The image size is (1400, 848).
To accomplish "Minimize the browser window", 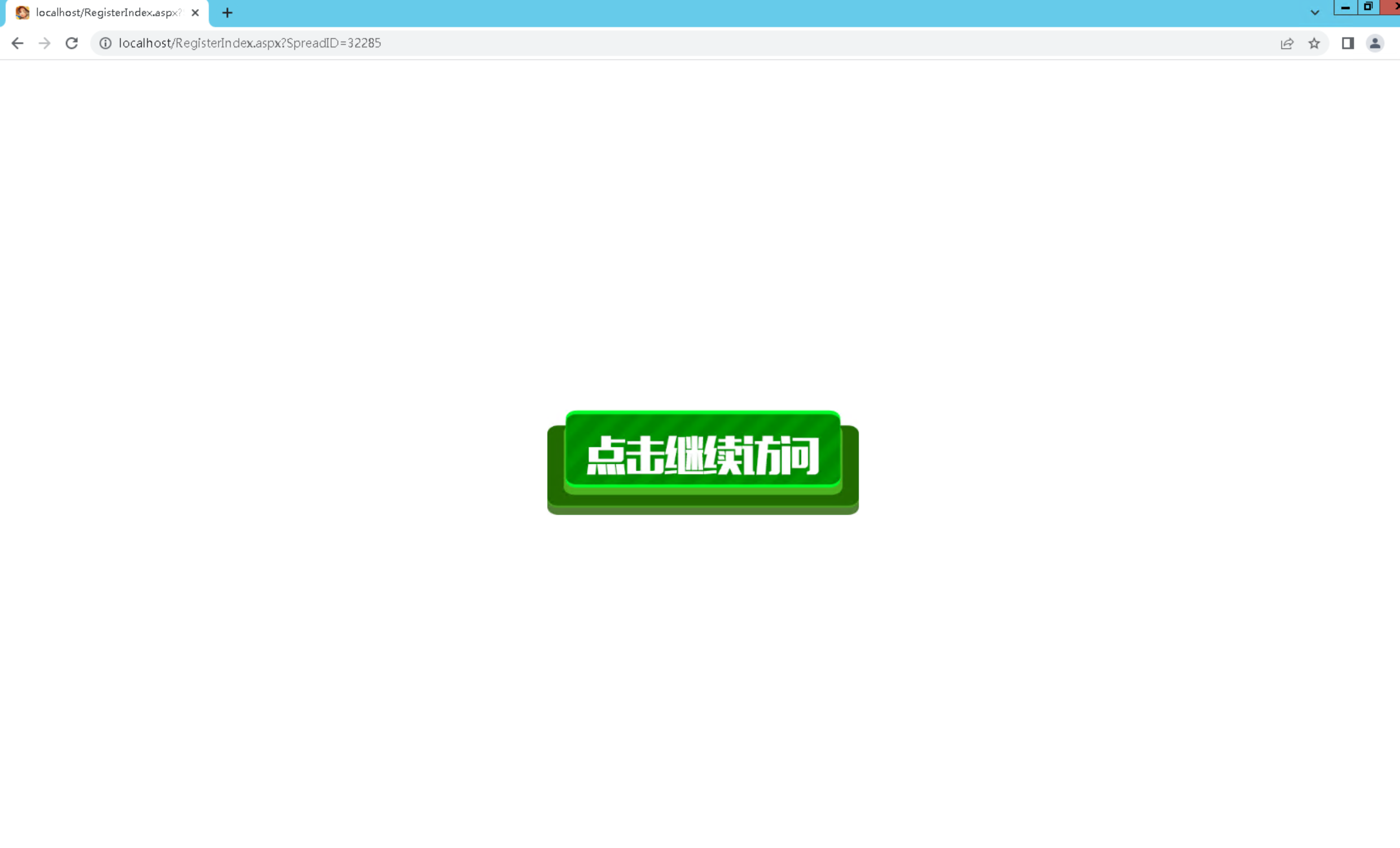I will coord(1345,7).
